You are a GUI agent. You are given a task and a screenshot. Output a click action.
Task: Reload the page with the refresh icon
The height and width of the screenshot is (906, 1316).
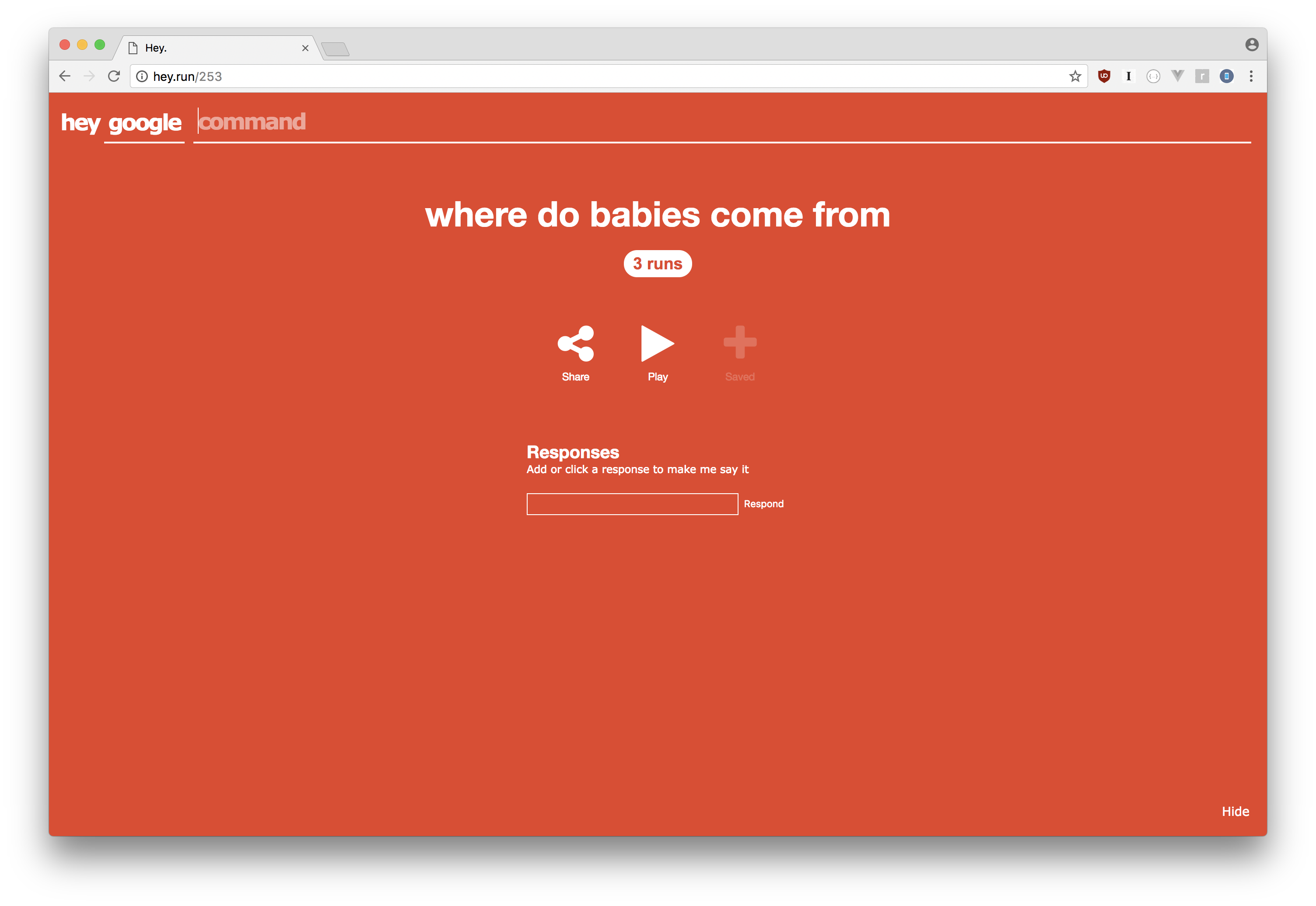click(x=114, y=76)
